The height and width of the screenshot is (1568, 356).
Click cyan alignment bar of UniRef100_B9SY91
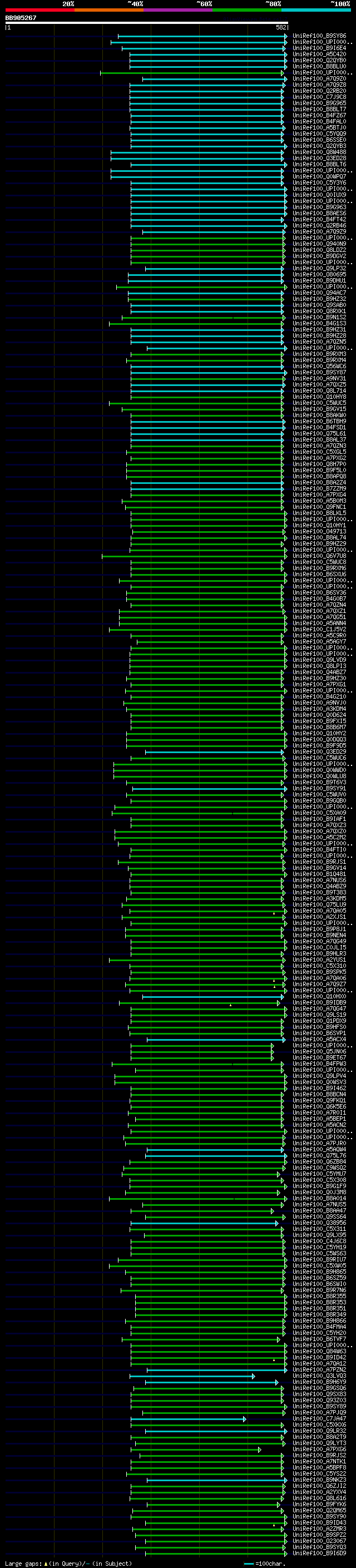pos(209,789)
